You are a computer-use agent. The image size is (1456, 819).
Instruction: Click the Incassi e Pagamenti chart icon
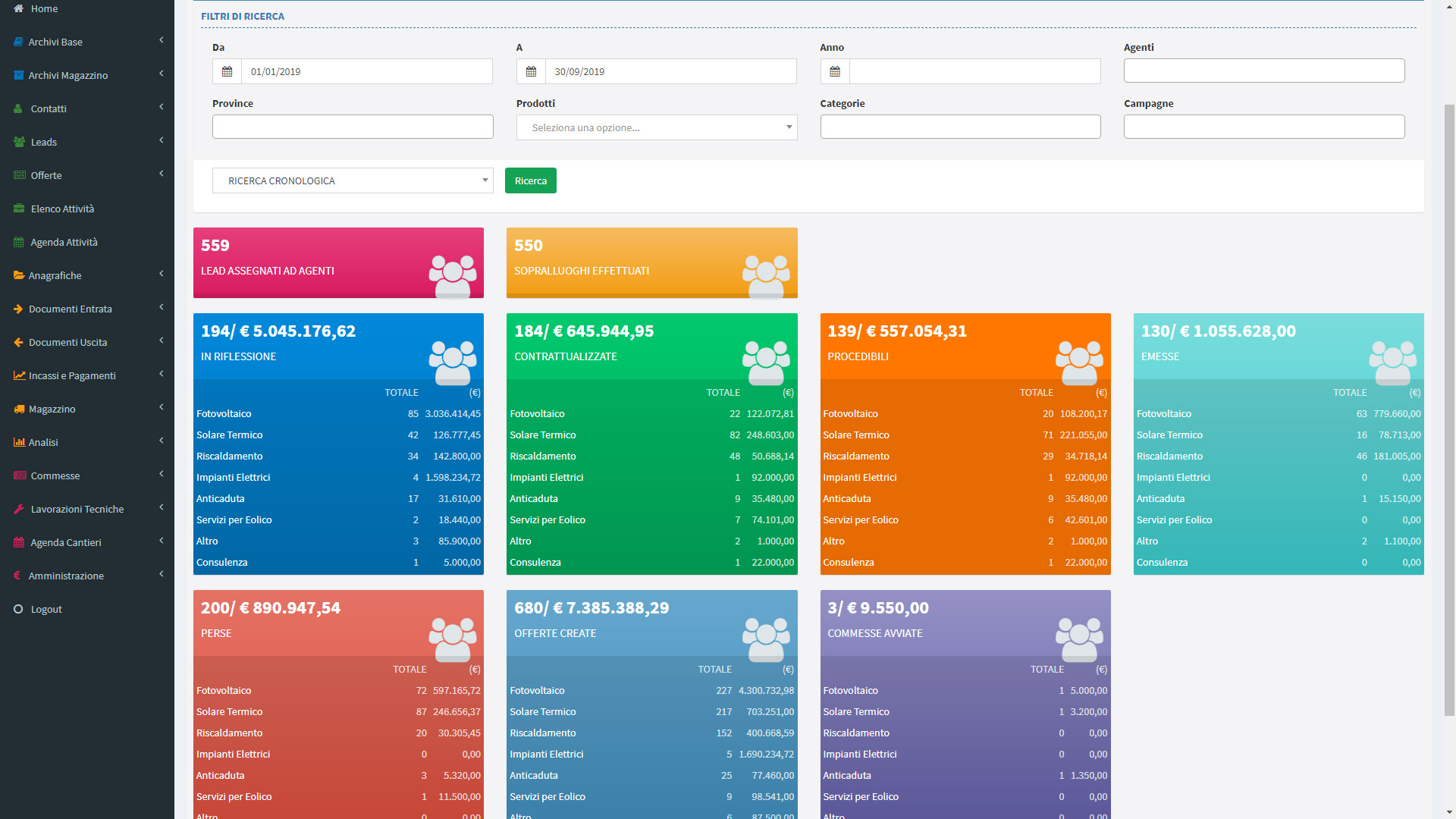click(x=20, y=375)
